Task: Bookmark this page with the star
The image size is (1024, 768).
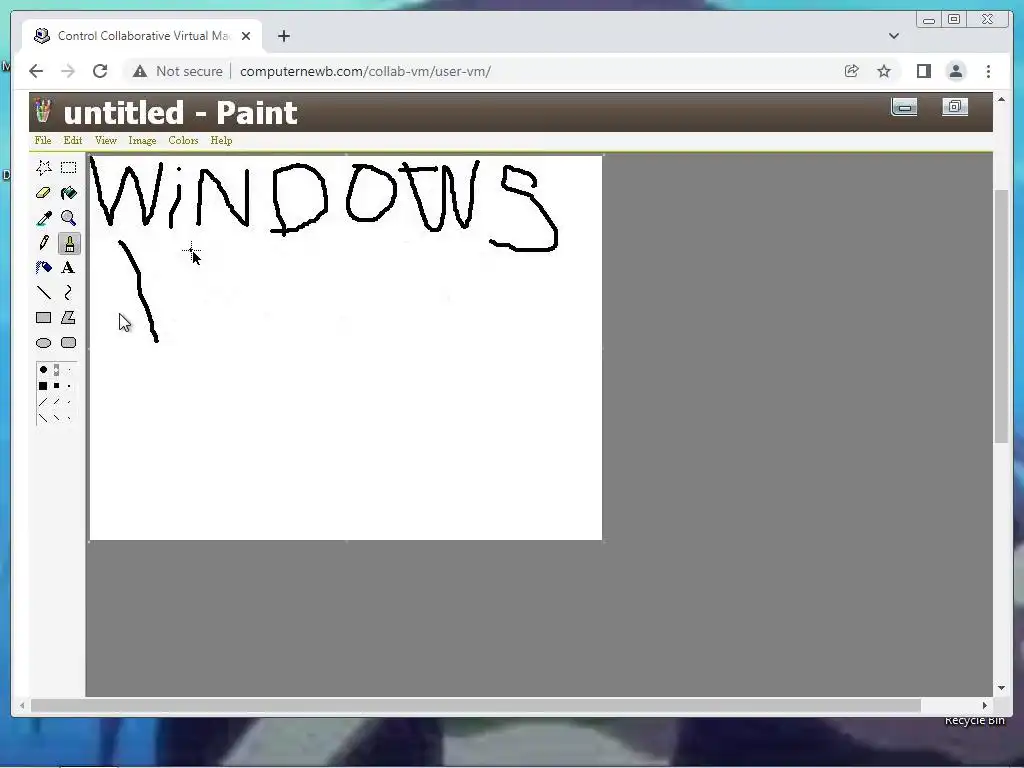Action: (884, 71)
